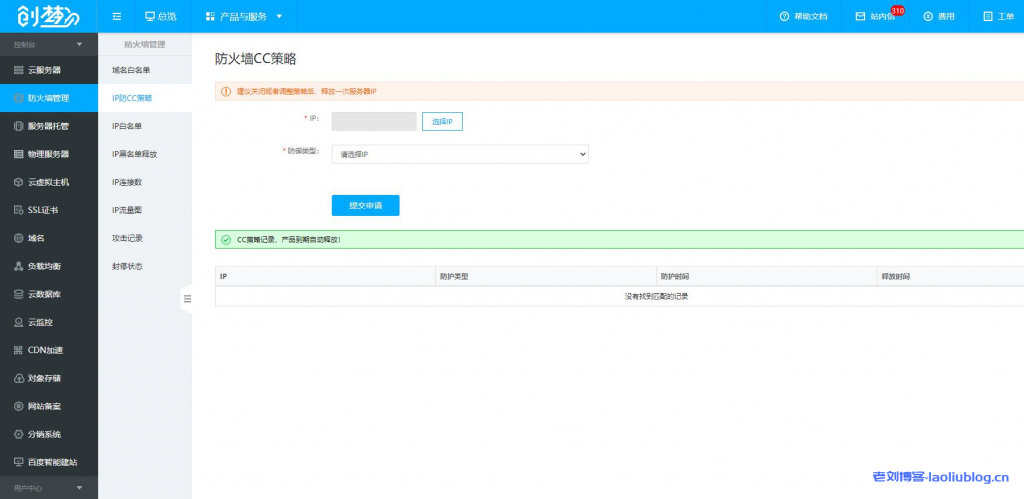This screenshot has width=1024, height=499.
Task: Click the 选择IP button
Action: pyautogui.click(x=442, y=121)
